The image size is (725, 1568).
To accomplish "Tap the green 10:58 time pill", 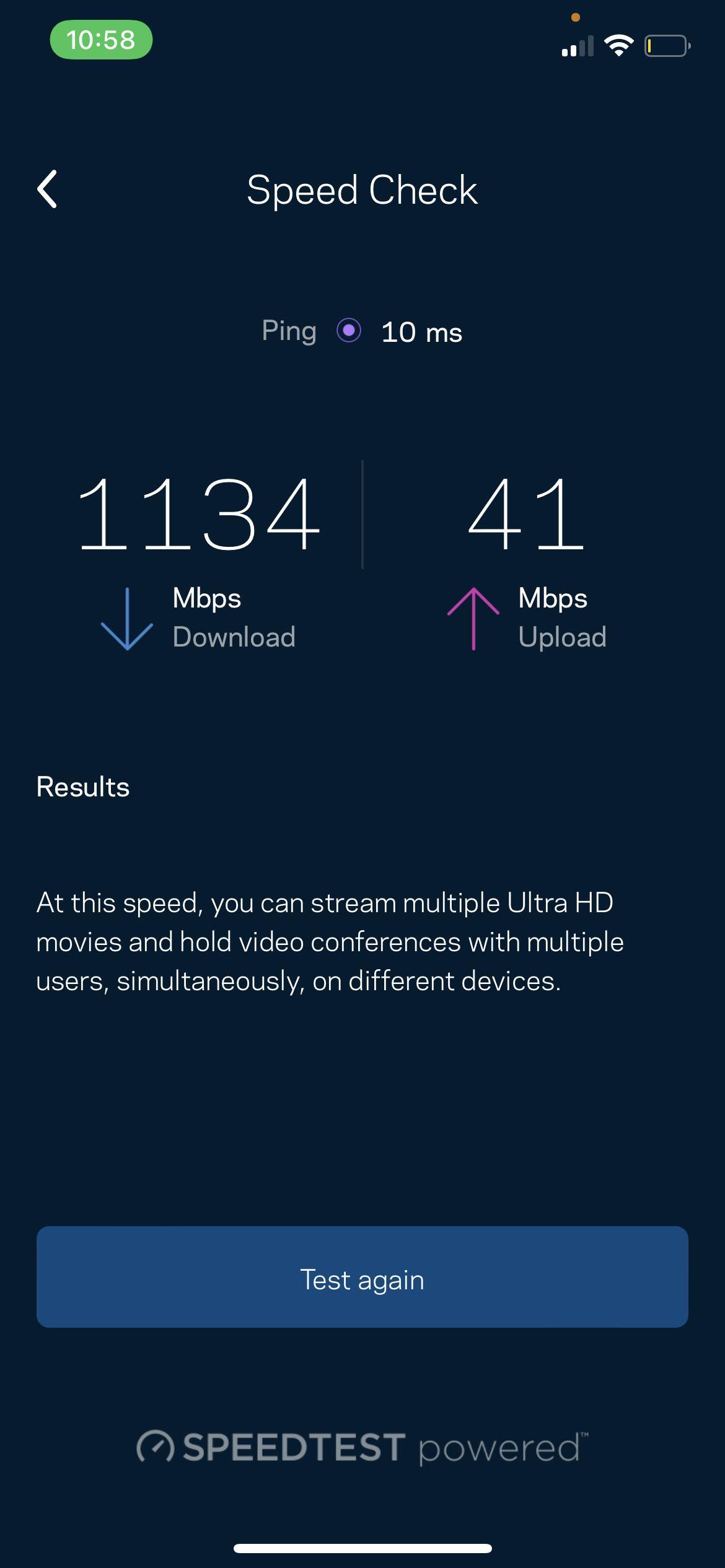I will click(101, 40).
